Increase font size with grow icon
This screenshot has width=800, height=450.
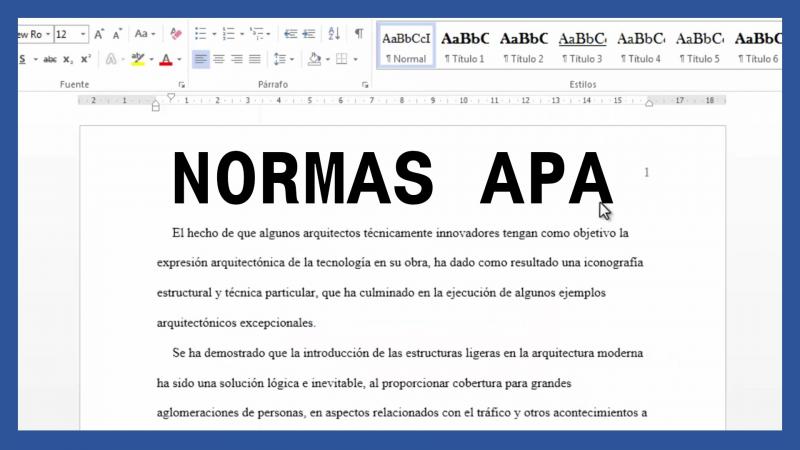[x=99, y=34]
